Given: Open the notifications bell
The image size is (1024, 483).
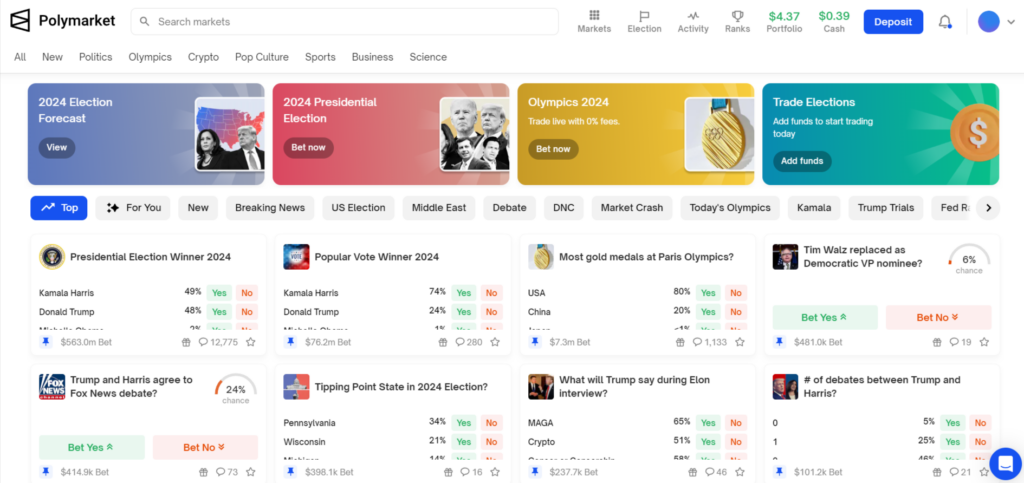Looking at the screenshot, I should (x=945, y=22).
